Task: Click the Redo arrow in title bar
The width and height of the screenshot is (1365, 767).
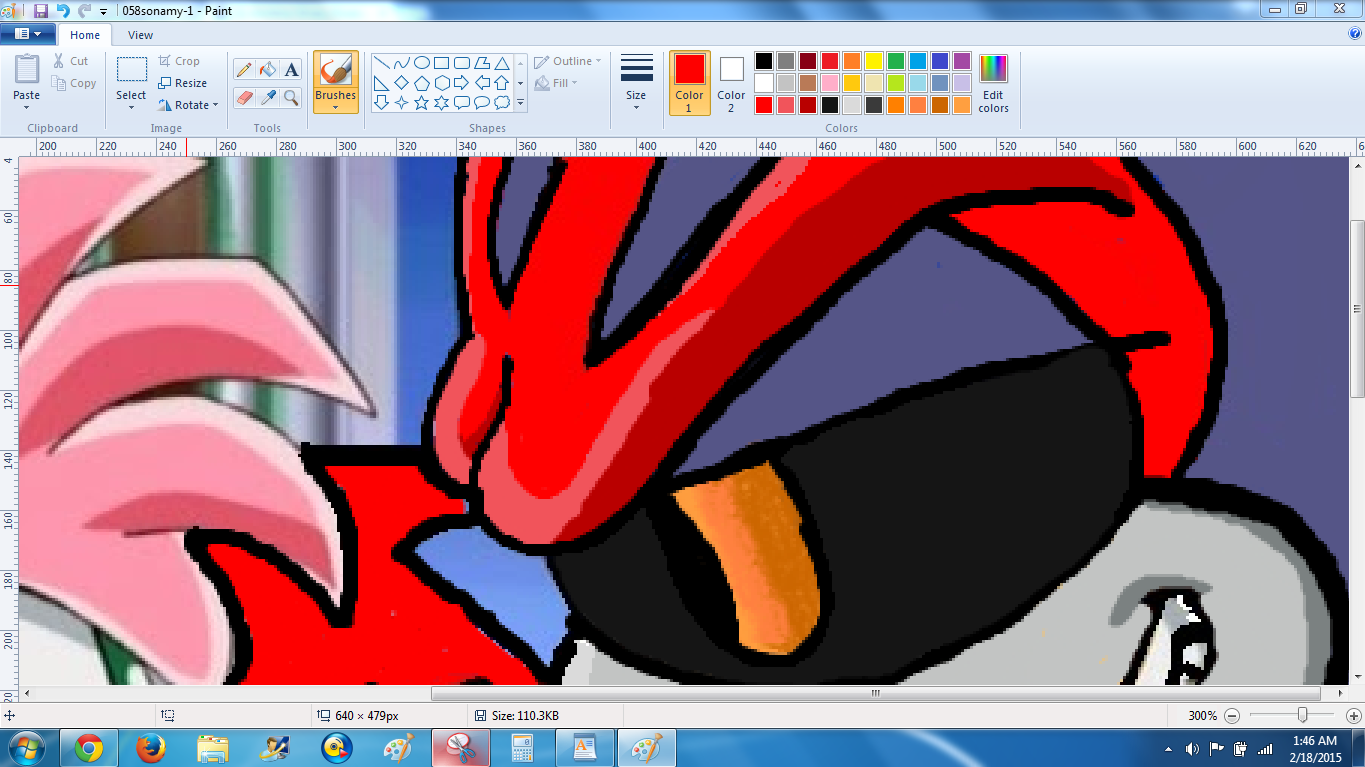Action: point(85,10)
